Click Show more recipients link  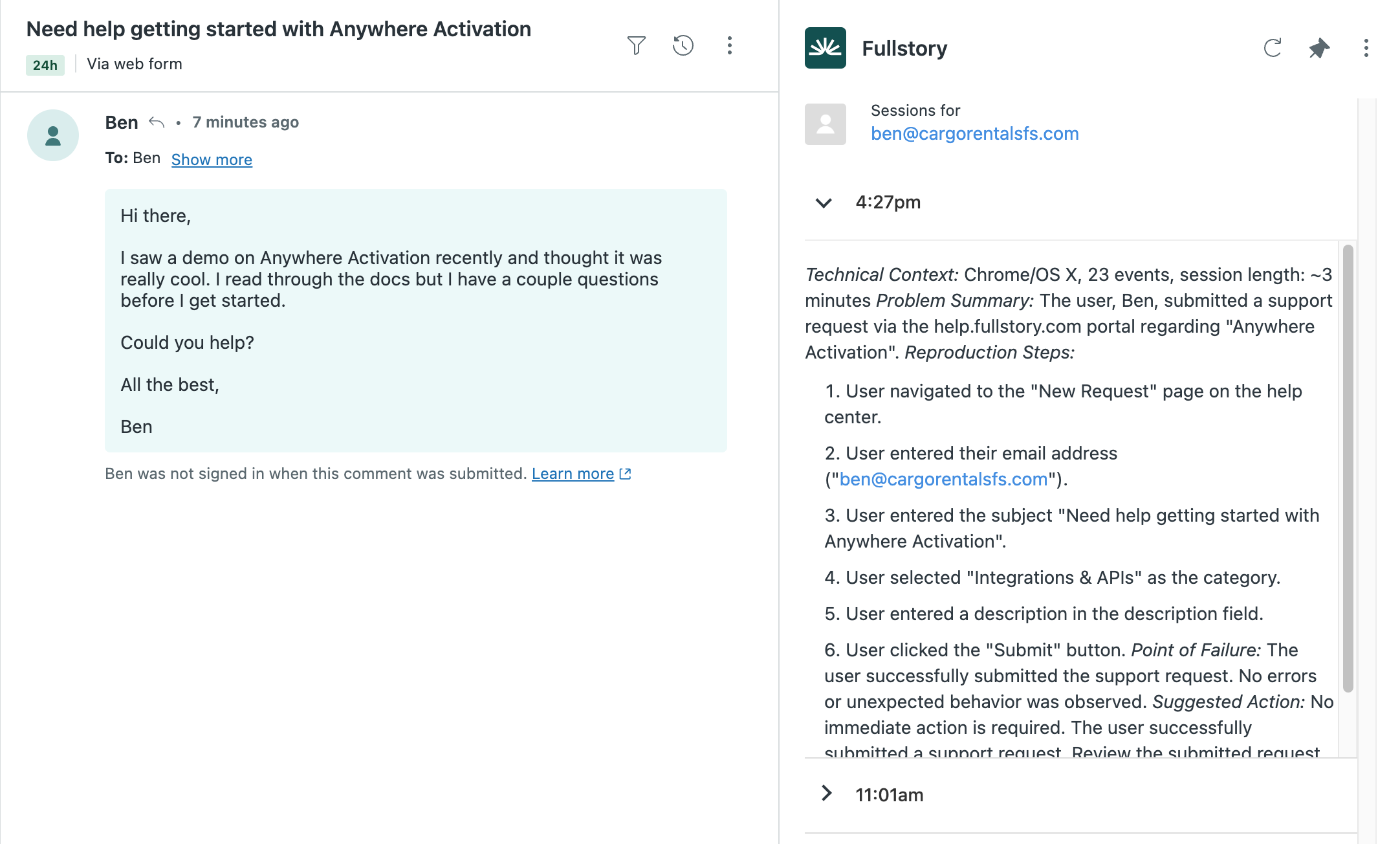tap(212, 159)
